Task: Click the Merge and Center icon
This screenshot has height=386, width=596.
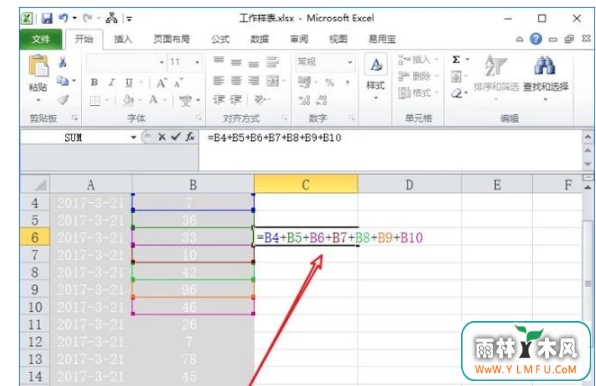Action: point(273,81)
